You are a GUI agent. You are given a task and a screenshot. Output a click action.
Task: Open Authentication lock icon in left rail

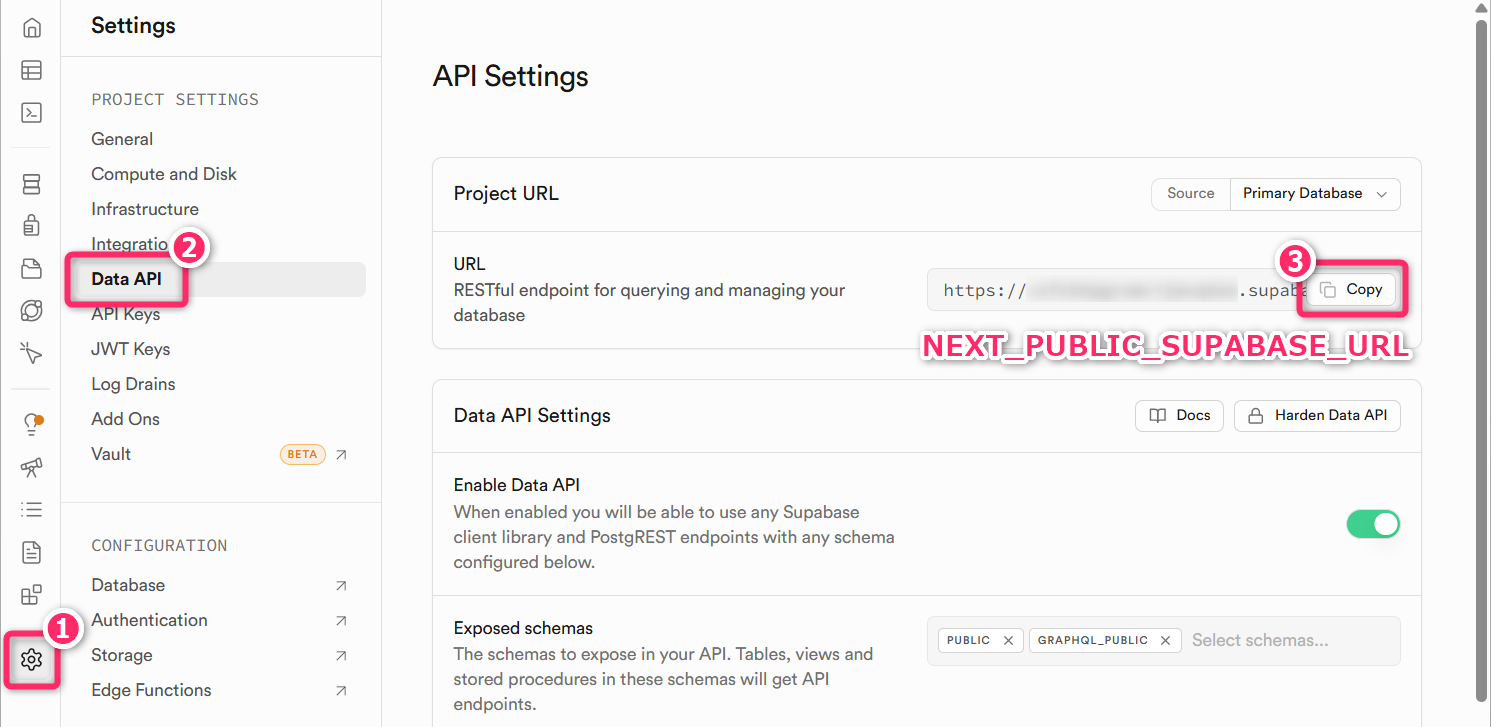tap(31, 225)
